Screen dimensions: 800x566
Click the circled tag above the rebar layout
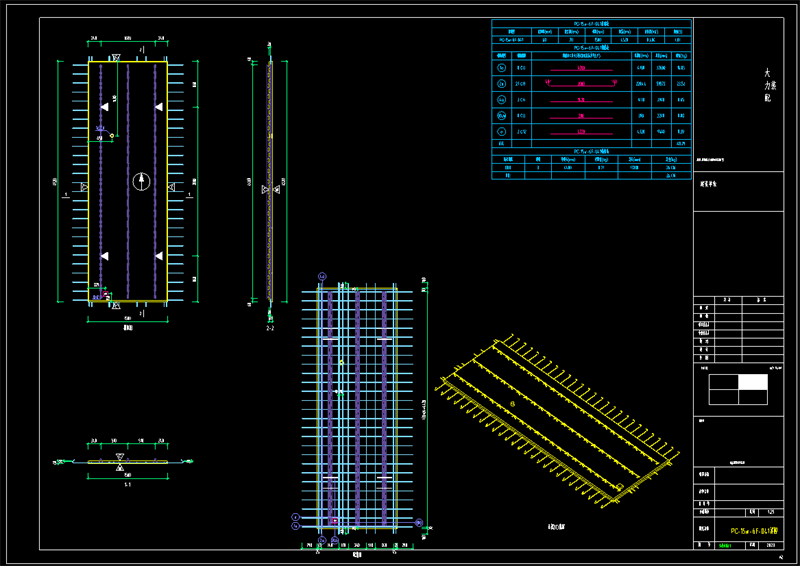pyautogui.click(x=322, y=277)
